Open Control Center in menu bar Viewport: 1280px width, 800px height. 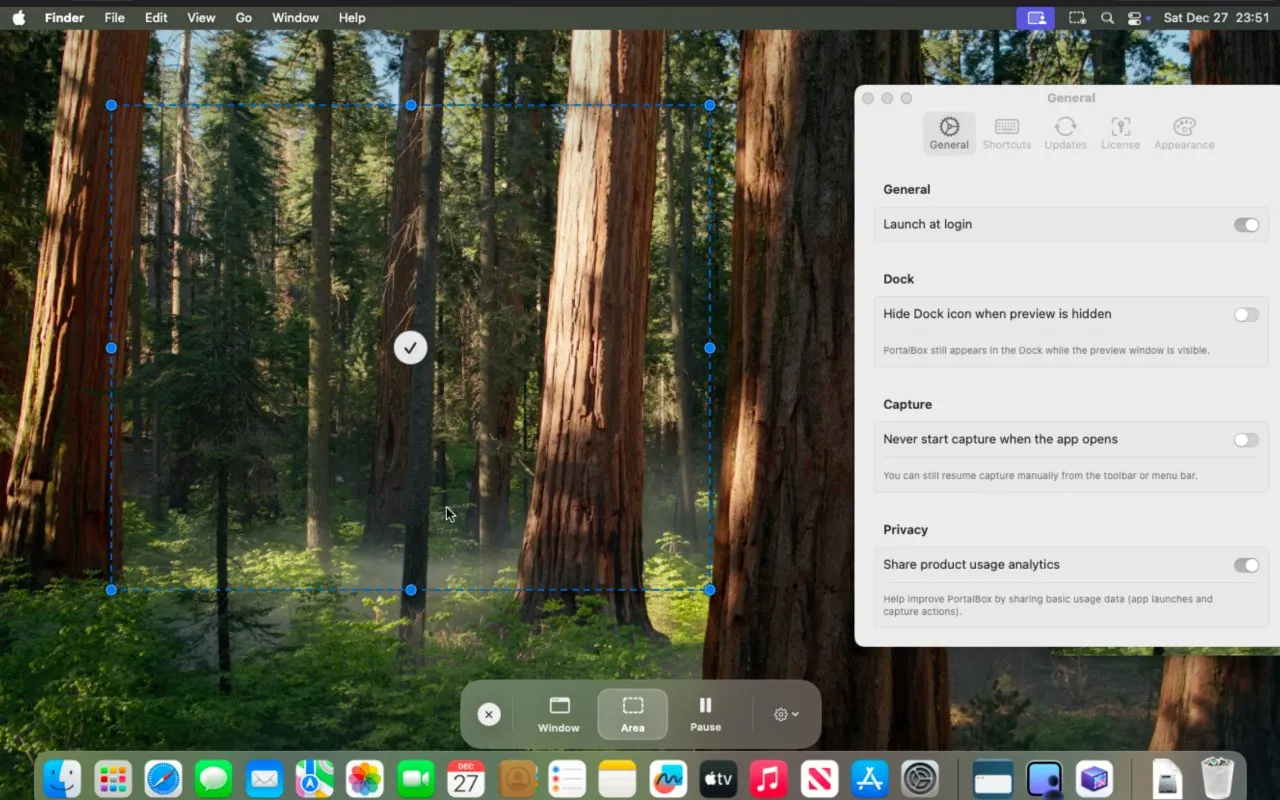click(x=1135, y=18)
